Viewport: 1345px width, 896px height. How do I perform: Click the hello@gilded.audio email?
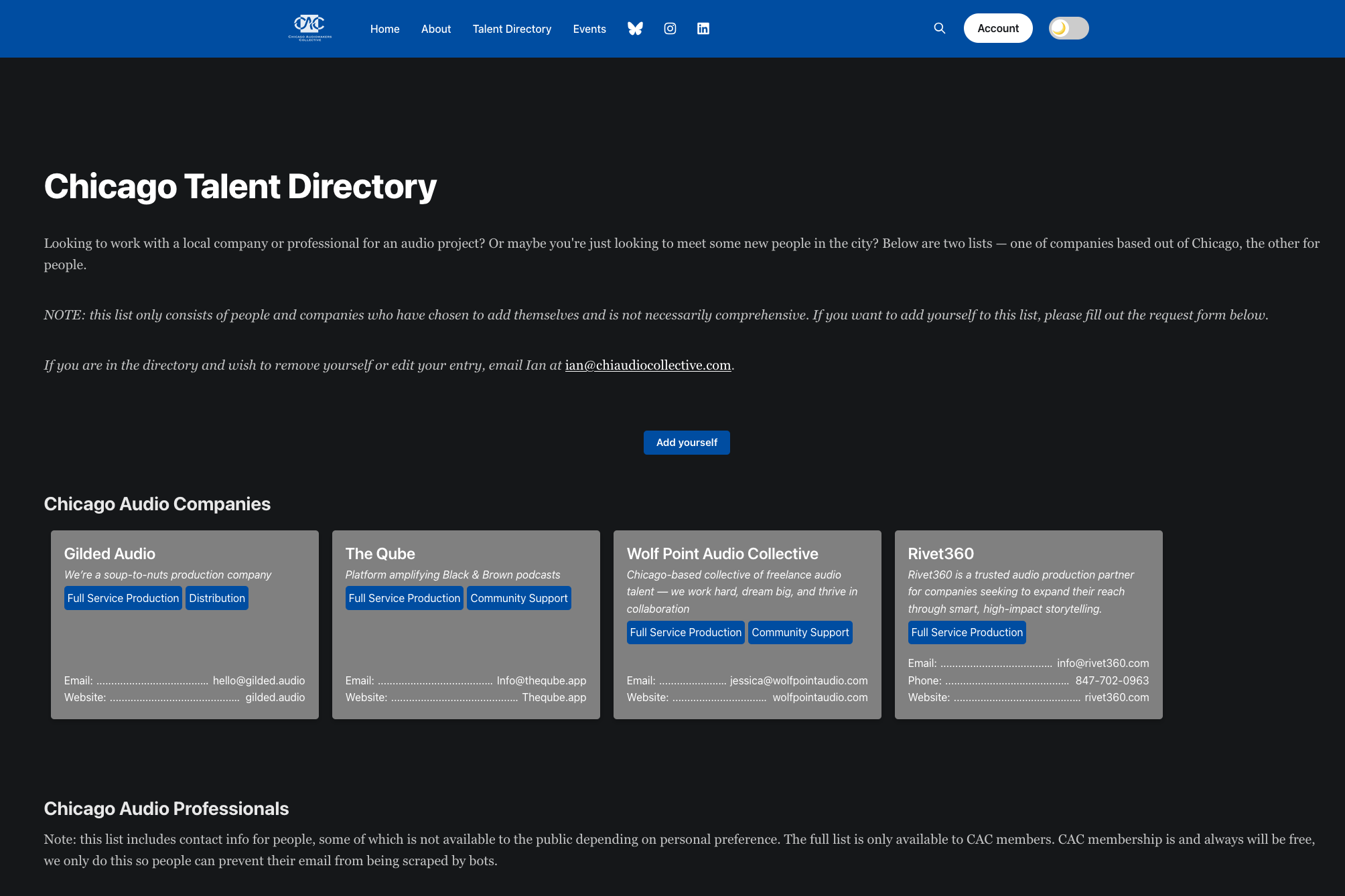pyautogui.click(x=259, y=680)
